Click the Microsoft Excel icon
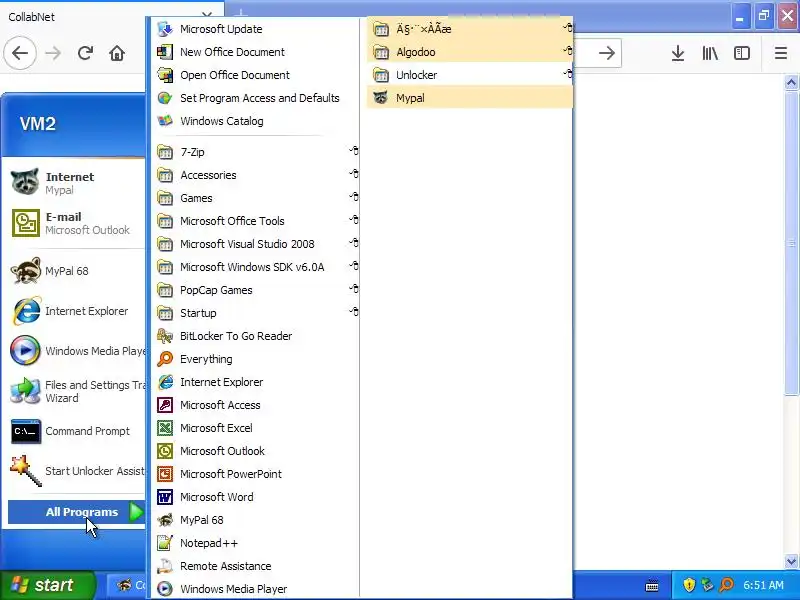Viewport: 800px width, 600px height. point(165,428)
